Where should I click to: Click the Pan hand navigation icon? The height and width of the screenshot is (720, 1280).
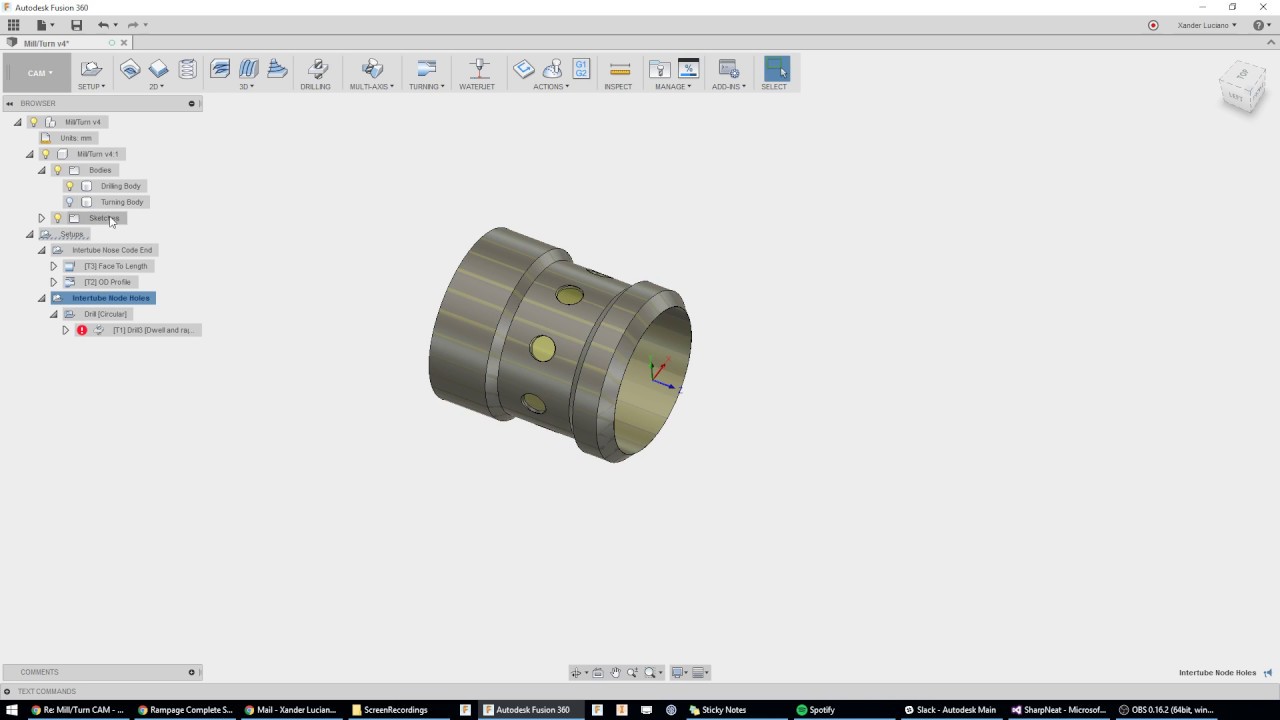point(615,673)
